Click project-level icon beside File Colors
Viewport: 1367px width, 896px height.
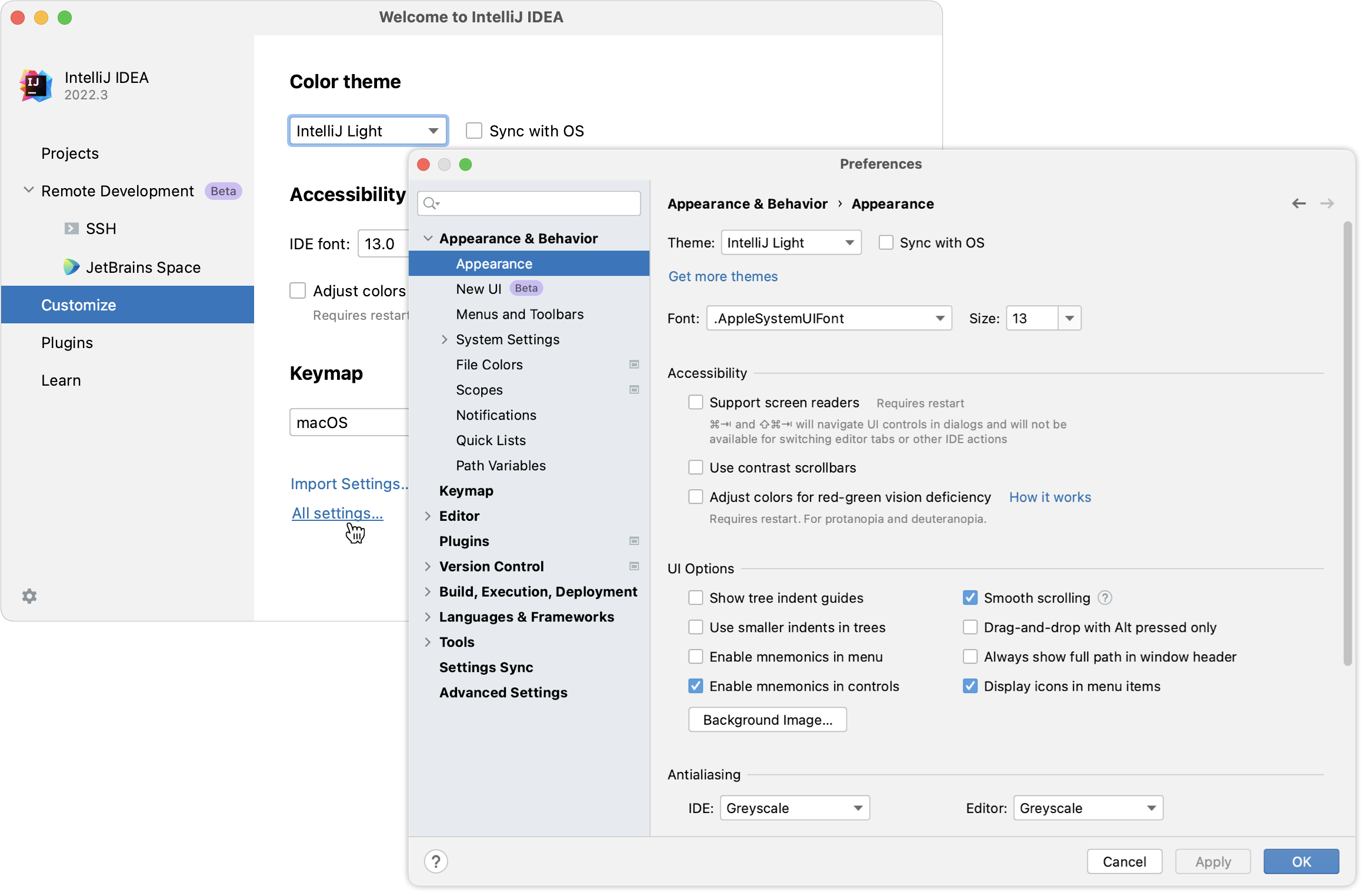click(634, 365)
